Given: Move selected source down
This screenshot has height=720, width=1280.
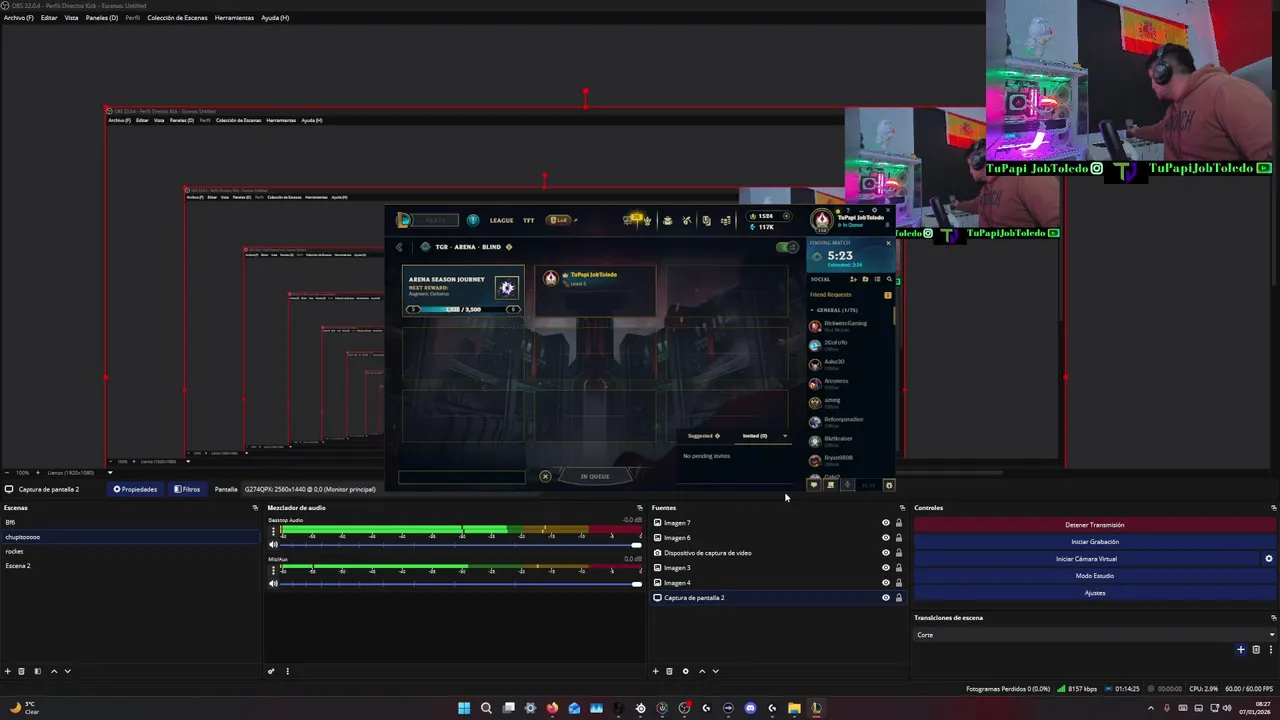Looking at the screenshot, I should click(715, 671).
